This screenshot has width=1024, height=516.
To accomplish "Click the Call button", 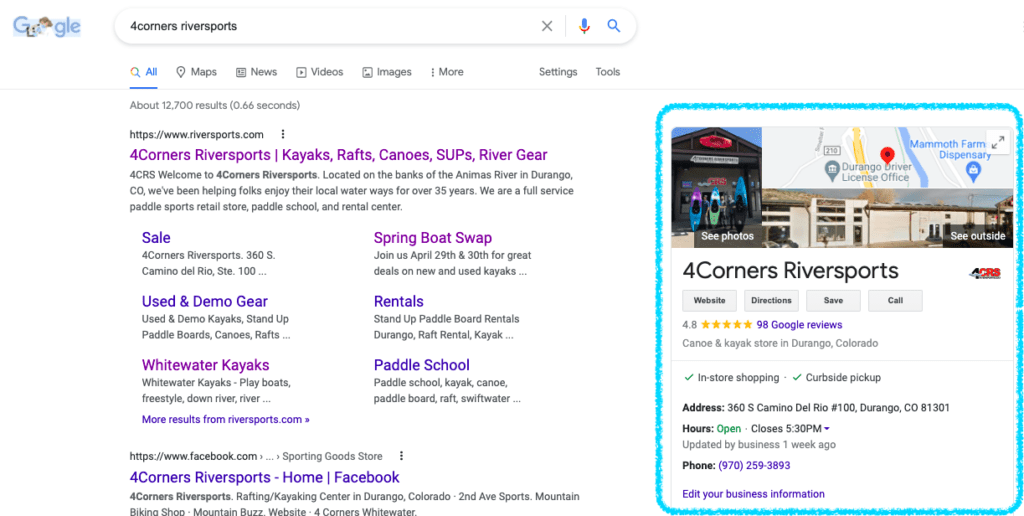I will click(x=895, y=300).
